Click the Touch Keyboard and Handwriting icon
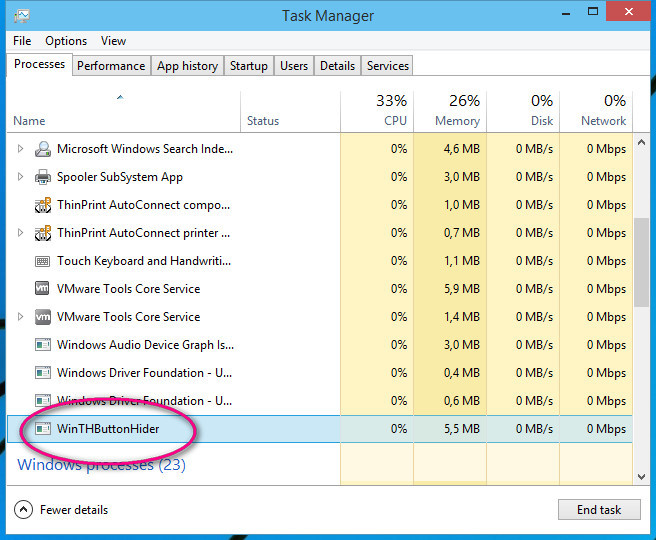 pos(43,261)
